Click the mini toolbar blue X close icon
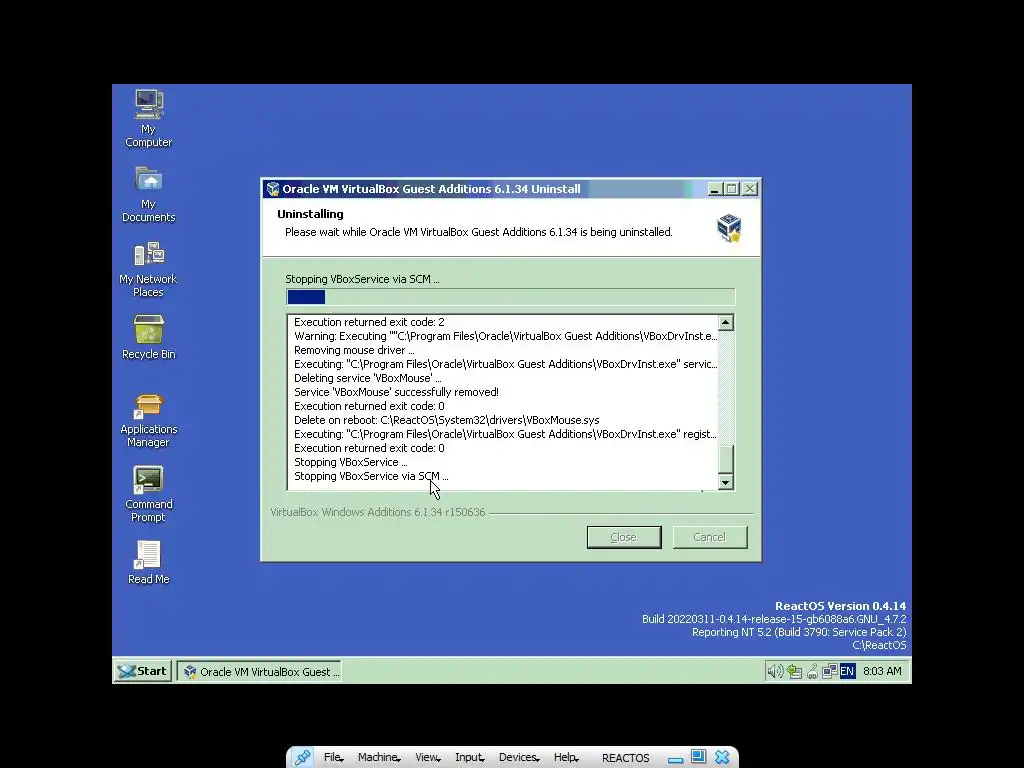 [722, 757]
